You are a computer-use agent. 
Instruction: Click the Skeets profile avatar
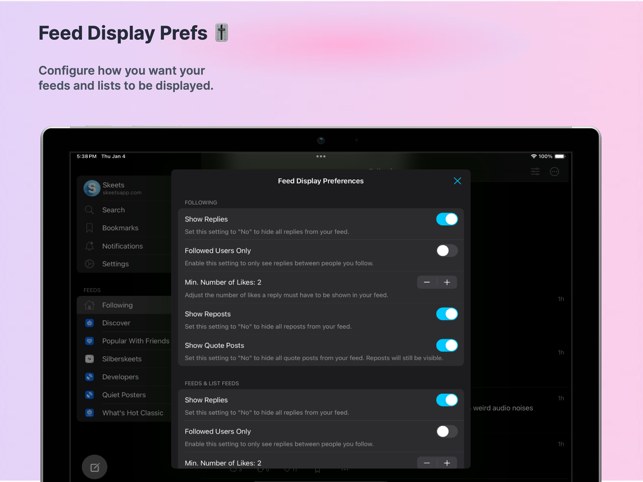92,188
